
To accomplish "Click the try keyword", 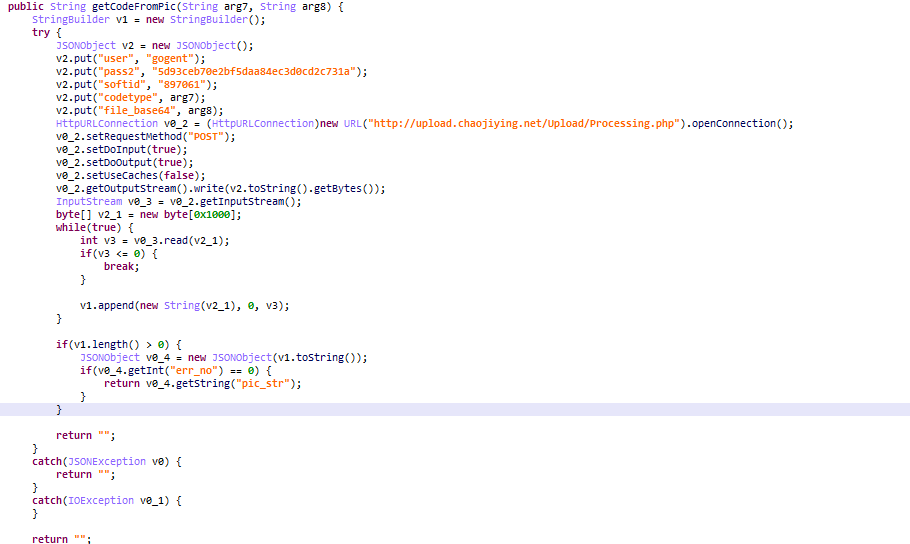I will tap(41, 33).
